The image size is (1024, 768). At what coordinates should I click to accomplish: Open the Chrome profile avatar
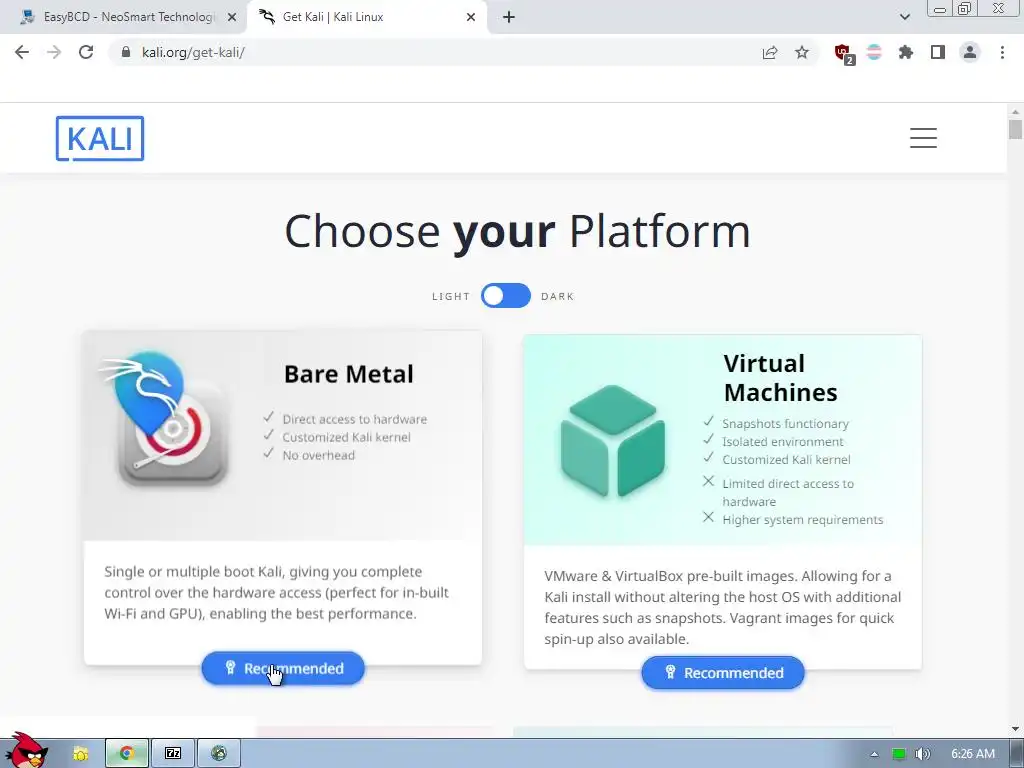970,52
